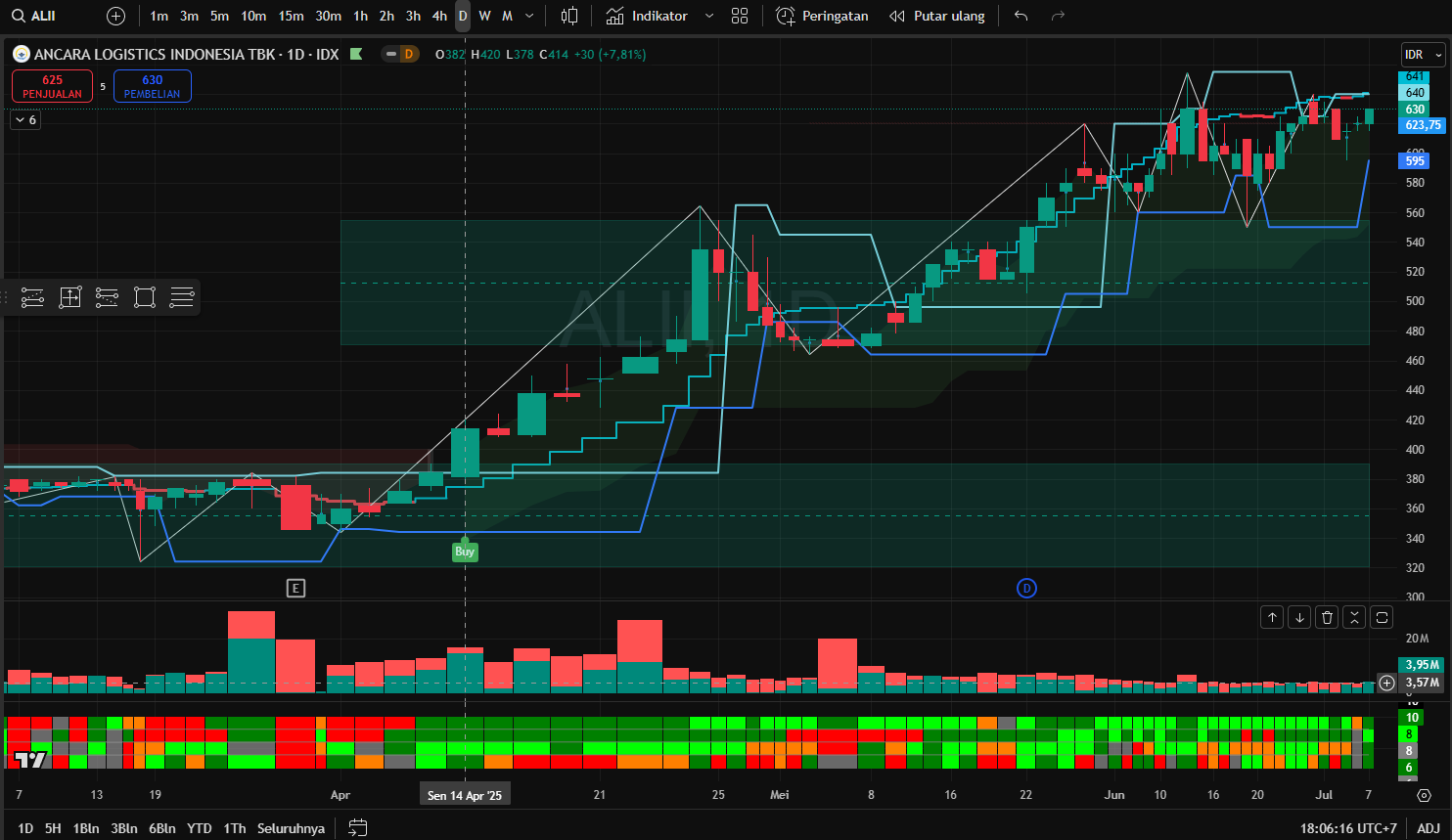Expand the timeframe list chevron
Viewport: 1452px width, 840px height.
tap(529, 16)
